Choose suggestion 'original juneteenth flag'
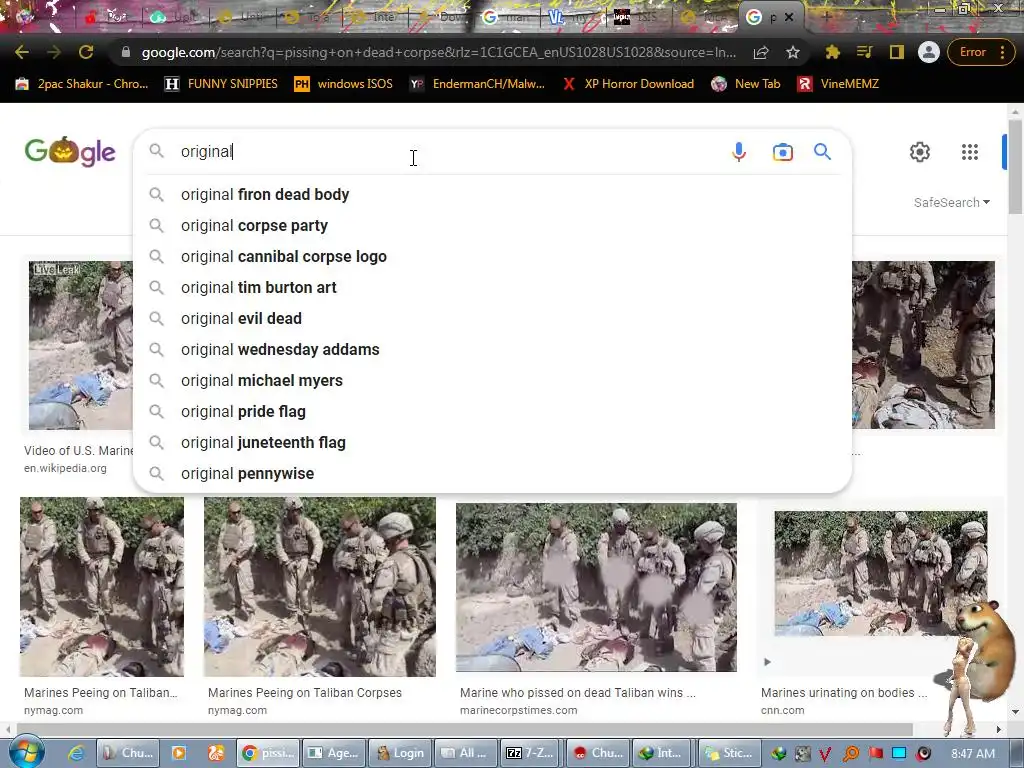Viewport: 1024px width, 768px height. tap(492, 443)
